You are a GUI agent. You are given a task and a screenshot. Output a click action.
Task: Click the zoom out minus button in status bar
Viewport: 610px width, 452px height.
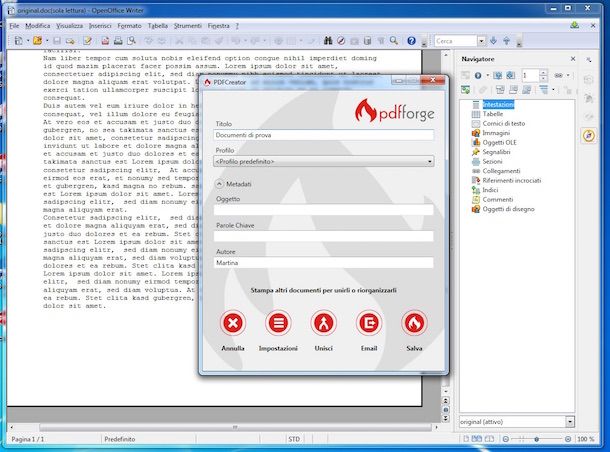[x=505, y=439]
